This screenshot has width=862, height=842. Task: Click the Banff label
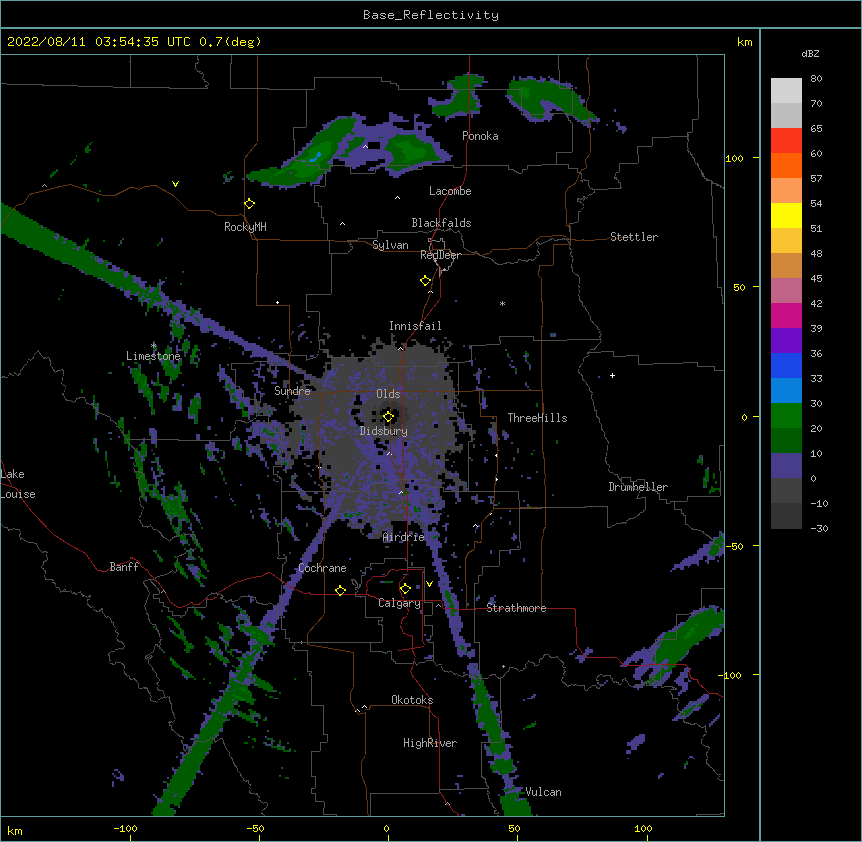(124, 567)
